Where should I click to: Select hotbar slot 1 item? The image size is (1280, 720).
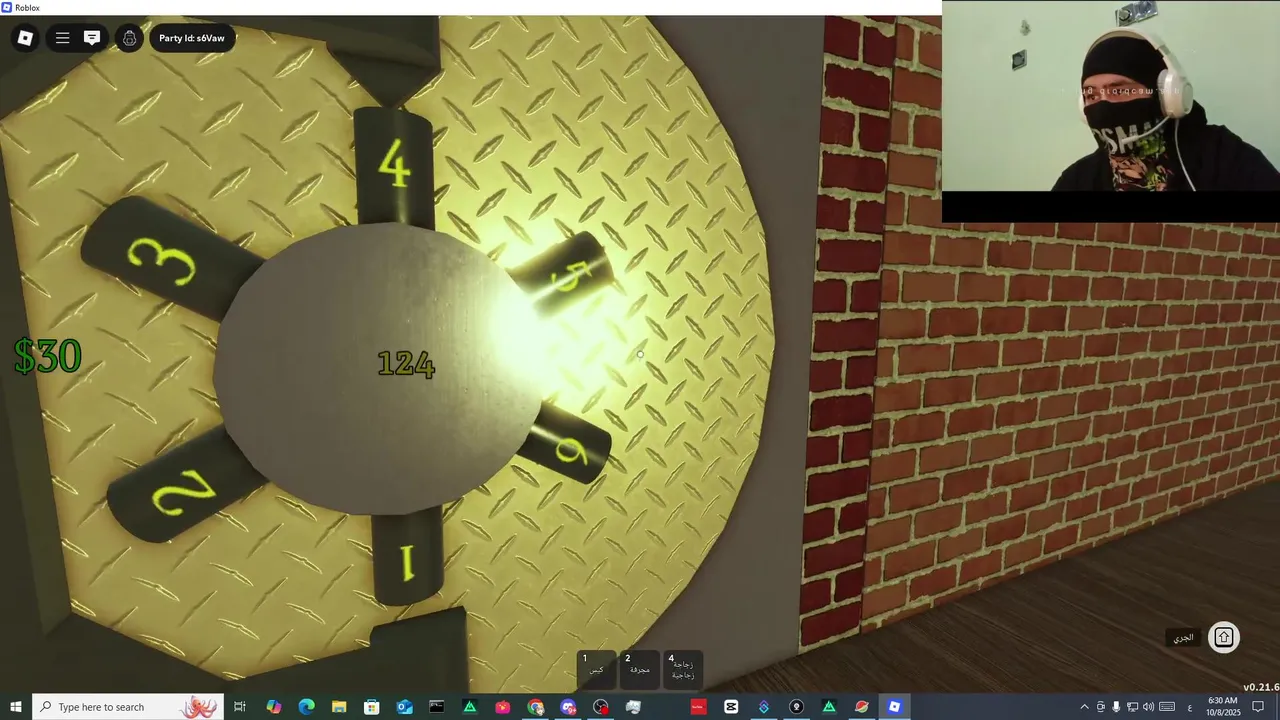point(596,668)
